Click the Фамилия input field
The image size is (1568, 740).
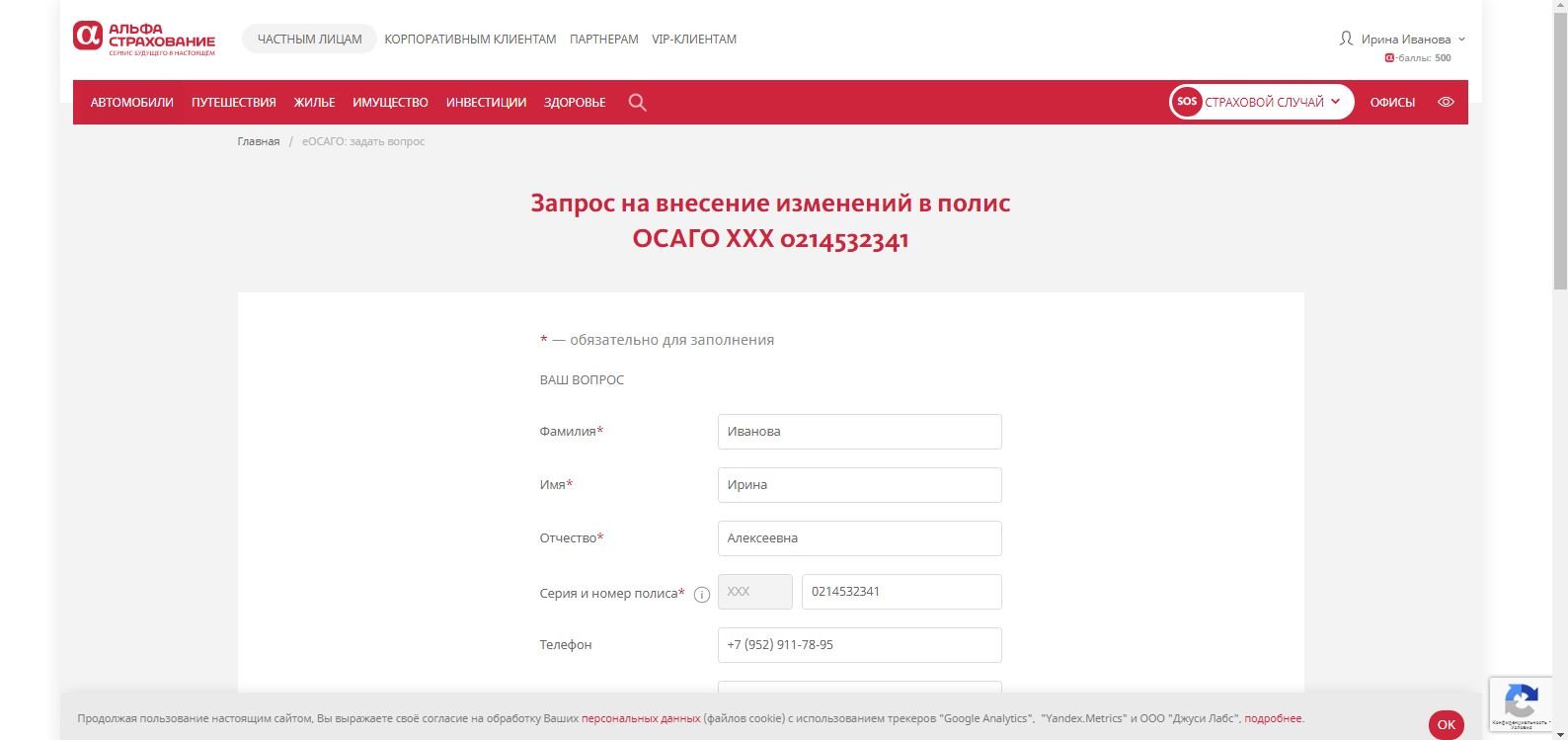pos(859,432)
